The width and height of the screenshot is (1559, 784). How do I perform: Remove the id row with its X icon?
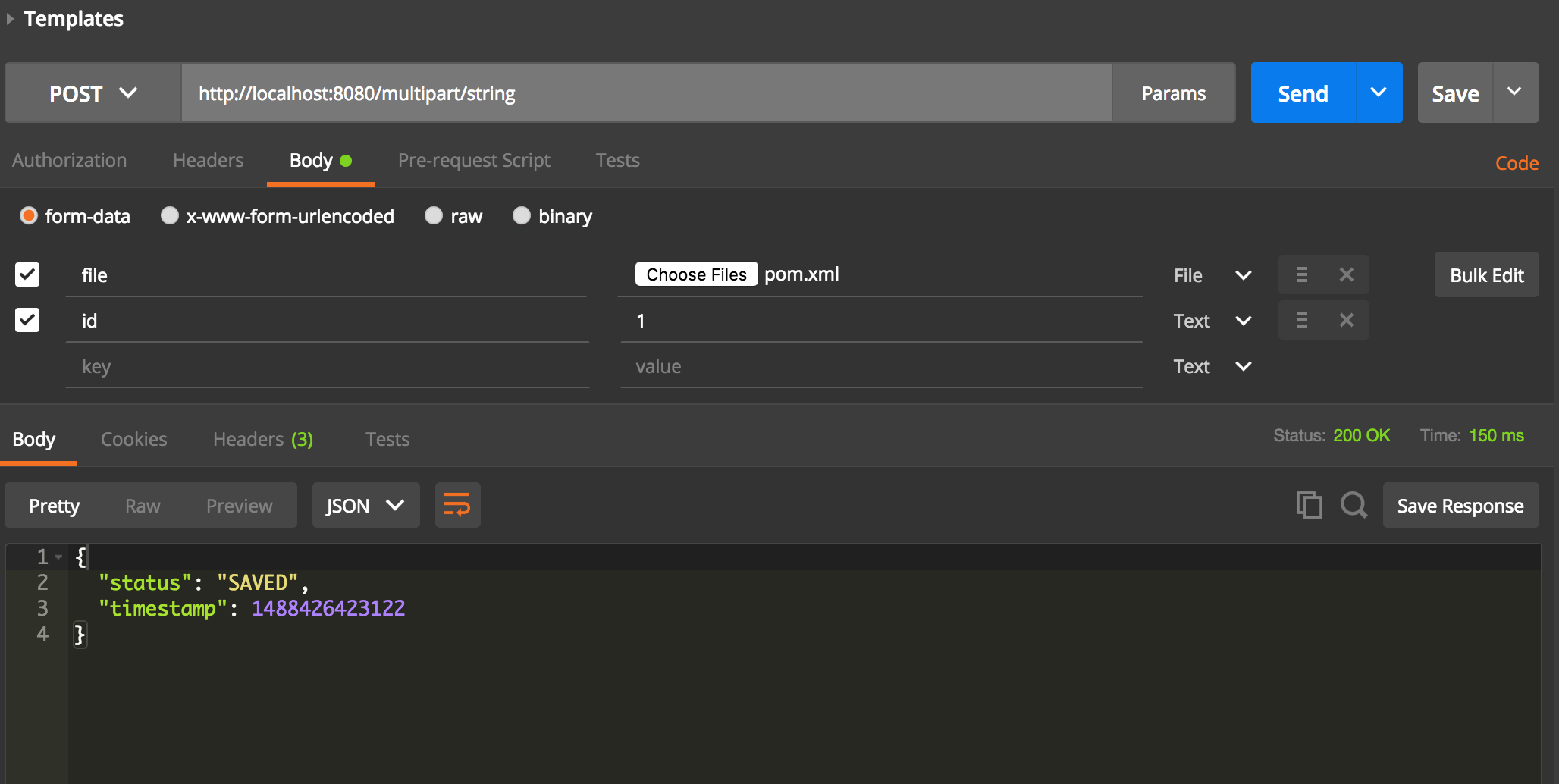tap(1347, 320)
